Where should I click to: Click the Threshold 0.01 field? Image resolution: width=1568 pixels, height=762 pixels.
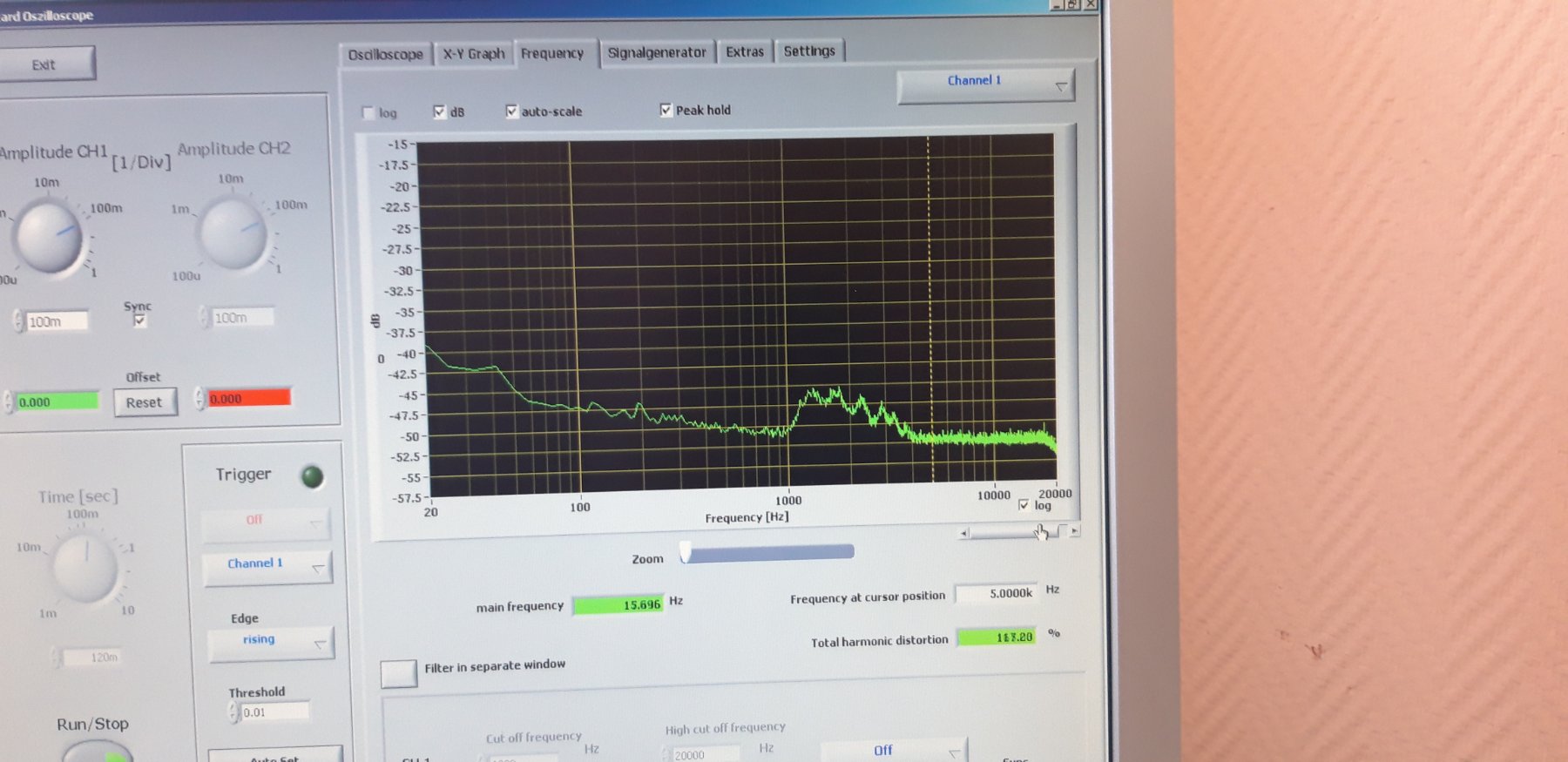click(x=274, y=712)
